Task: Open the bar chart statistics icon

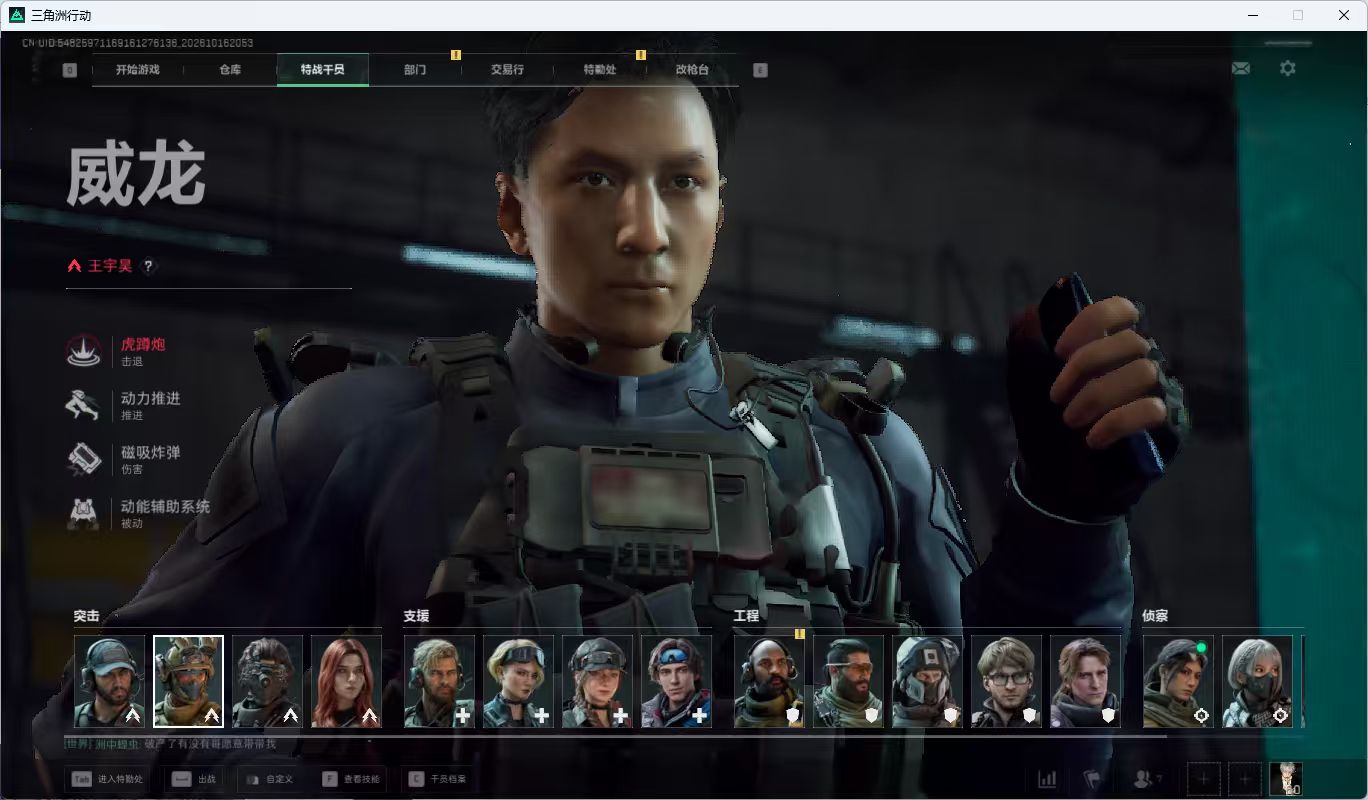Action: point(1047,779)
